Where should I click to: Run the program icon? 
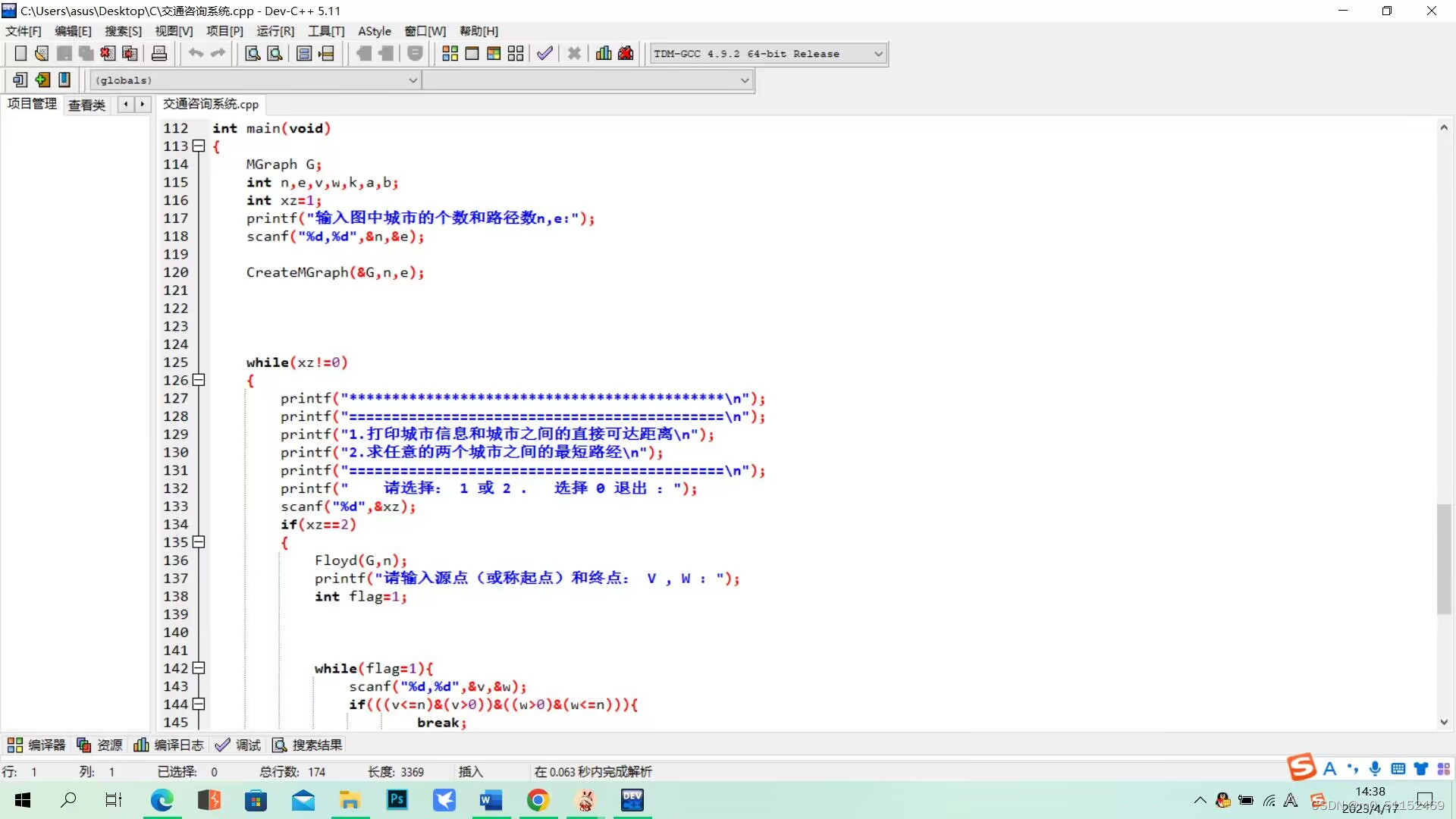[x=472, y=54]
